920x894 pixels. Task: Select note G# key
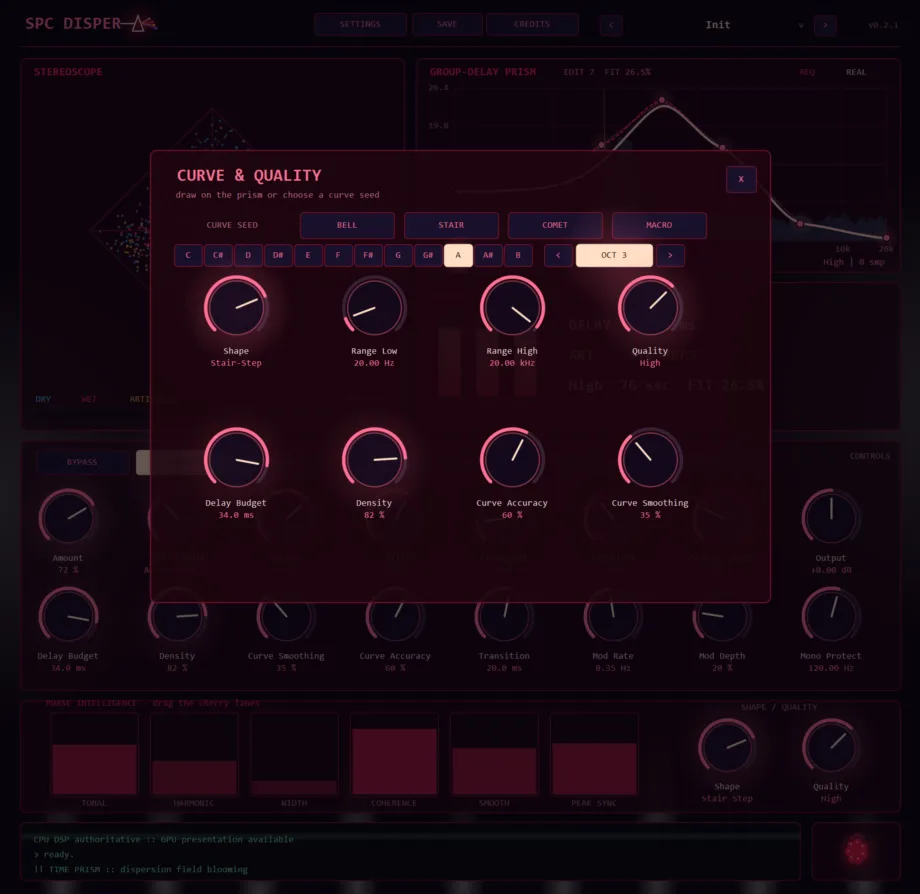coord(428,255)
